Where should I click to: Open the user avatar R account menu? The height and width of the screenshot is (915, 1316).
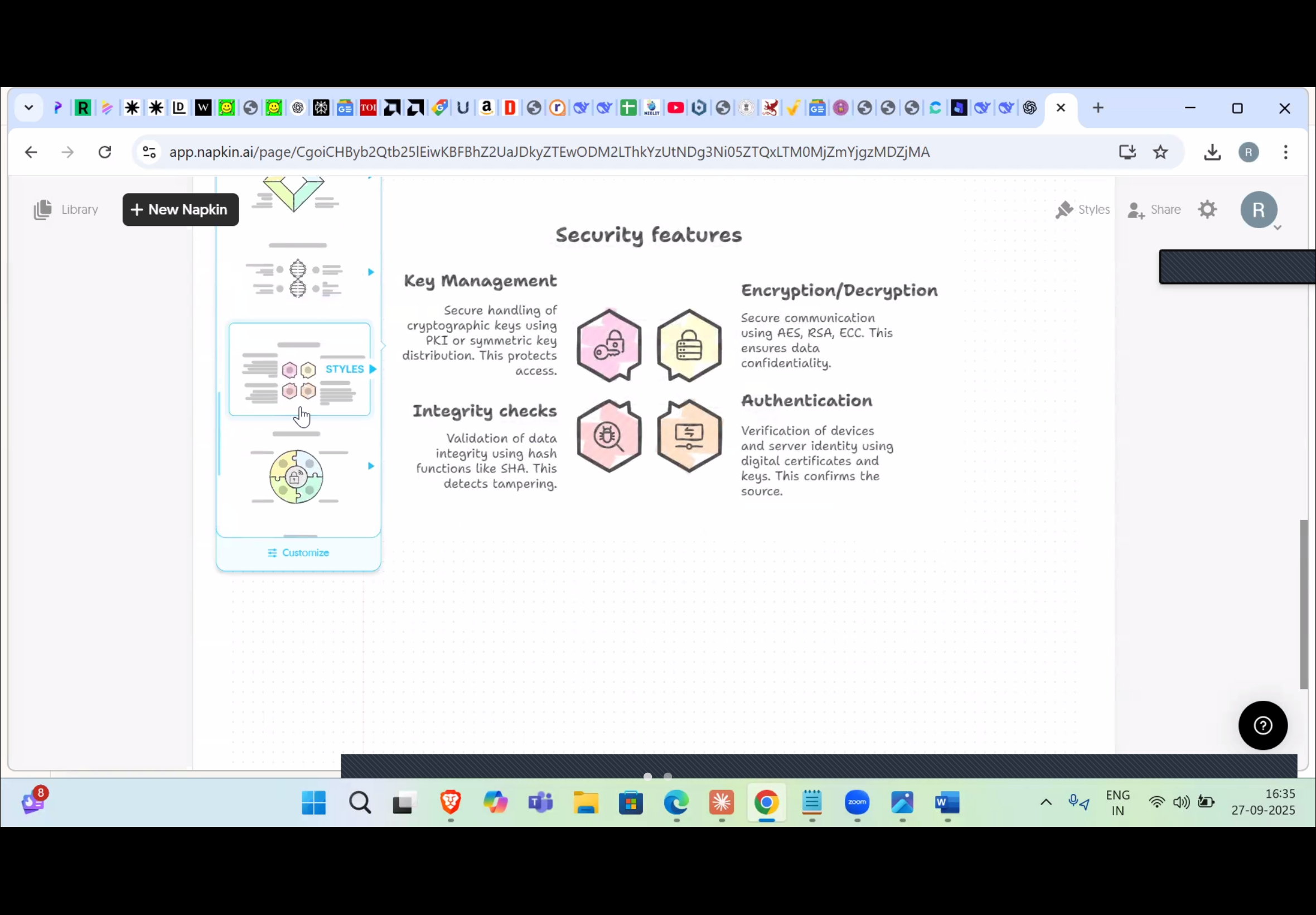coord(1259,210)
